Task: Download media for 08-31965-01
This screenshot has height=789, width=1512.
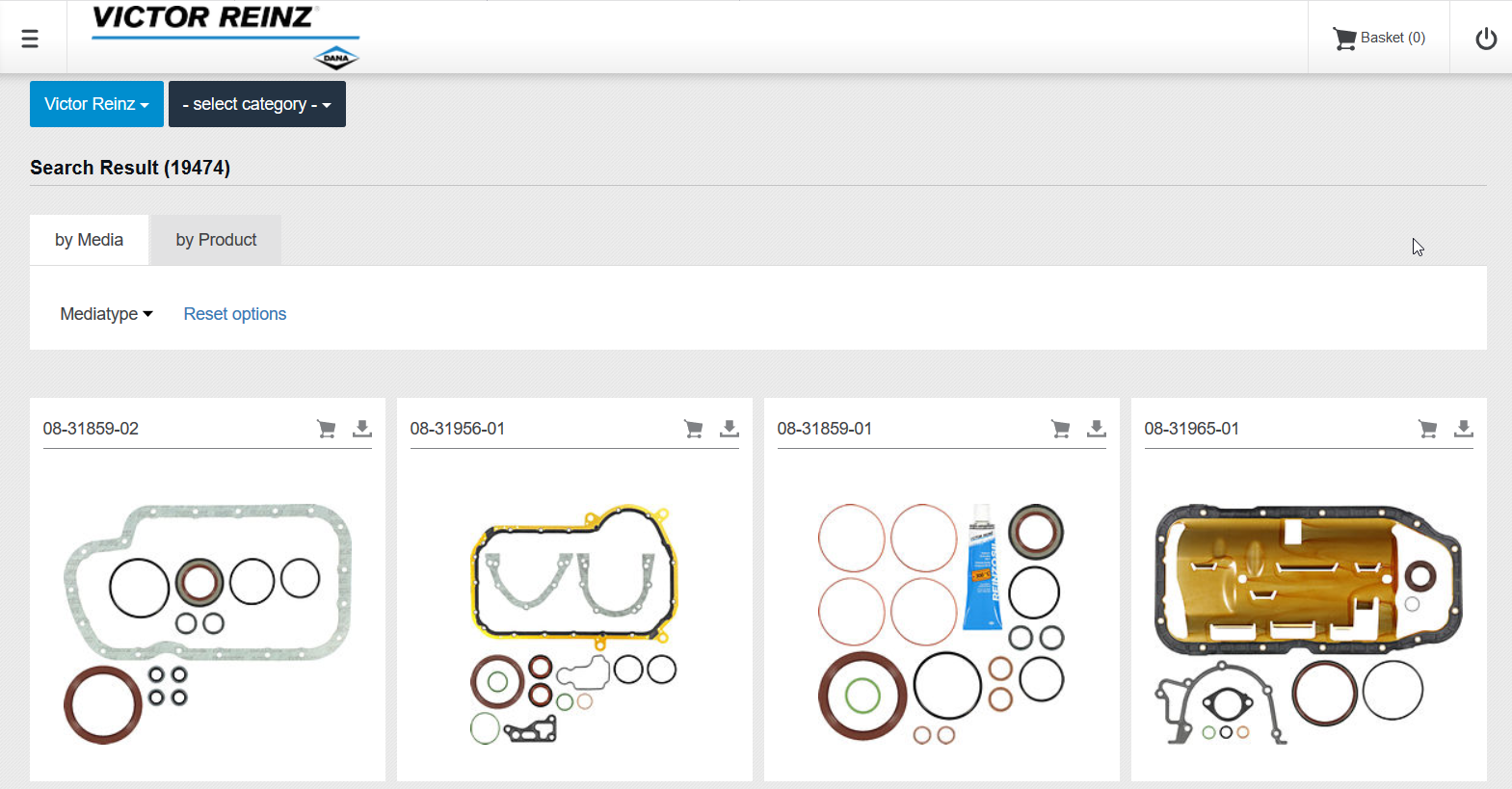Action: 1464,429
